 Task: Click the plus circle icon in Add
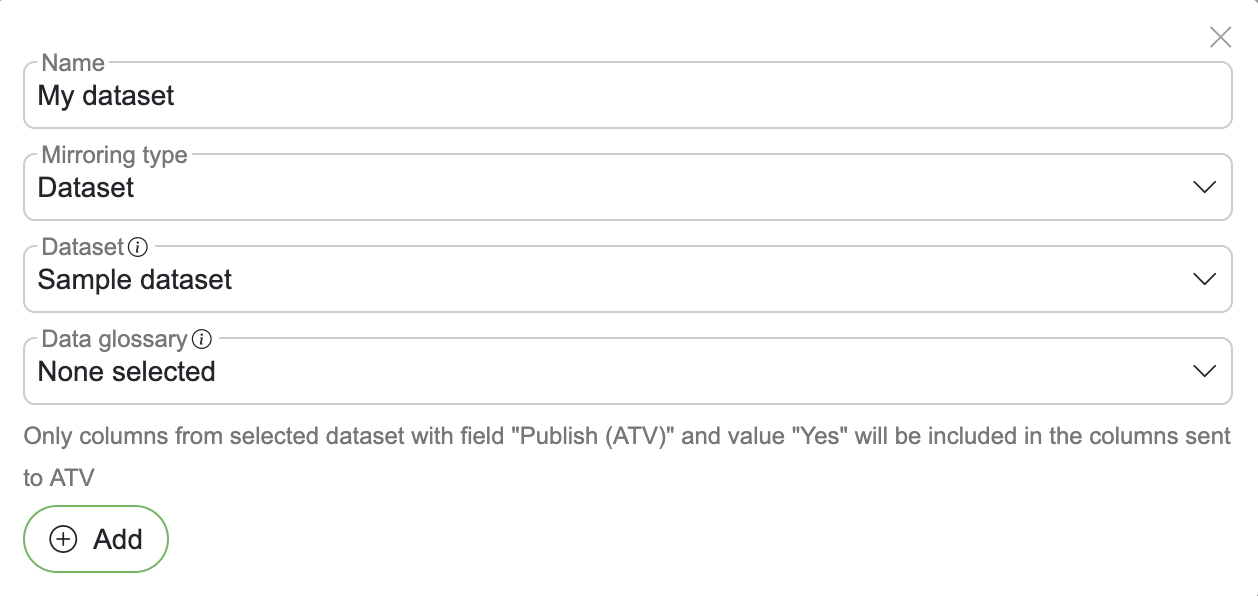click(x=63, y=540)
